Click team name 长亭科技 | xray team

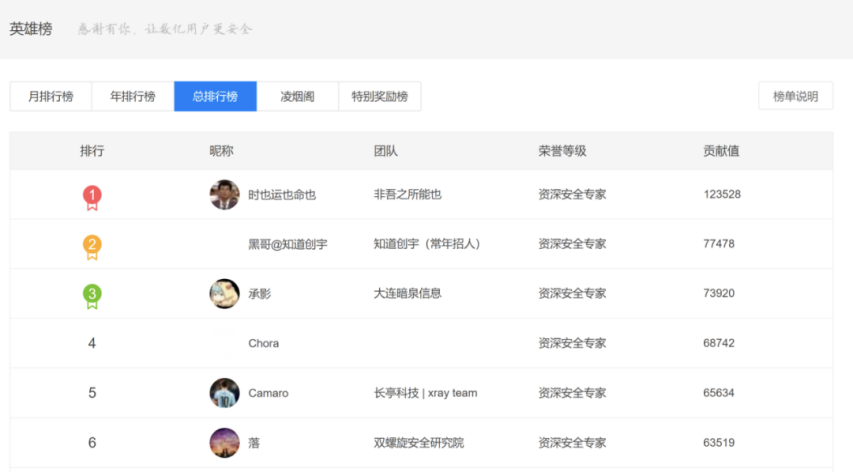(425, 393)
